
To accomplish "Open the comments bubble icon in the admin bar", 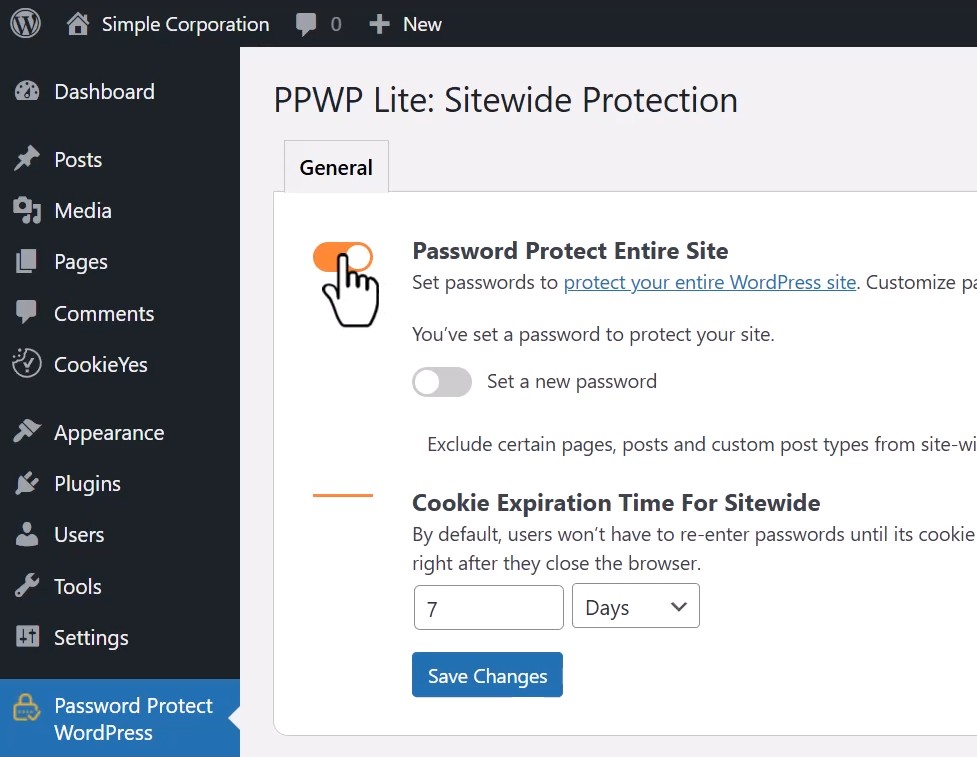I will [x=307, y=24].
